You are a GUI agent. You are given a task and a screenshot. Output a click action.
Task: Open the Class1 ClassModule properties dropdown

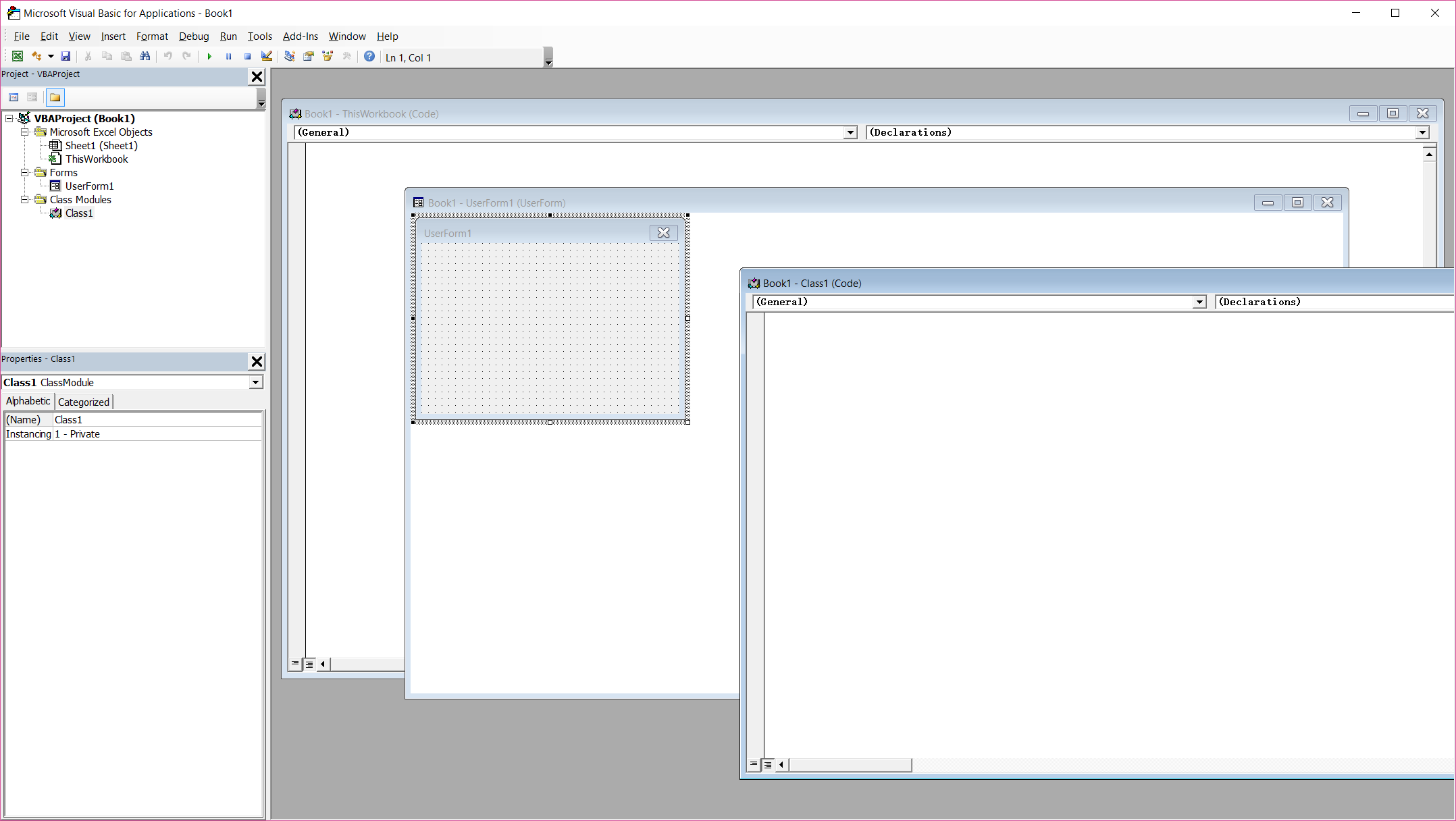[255, 383]
